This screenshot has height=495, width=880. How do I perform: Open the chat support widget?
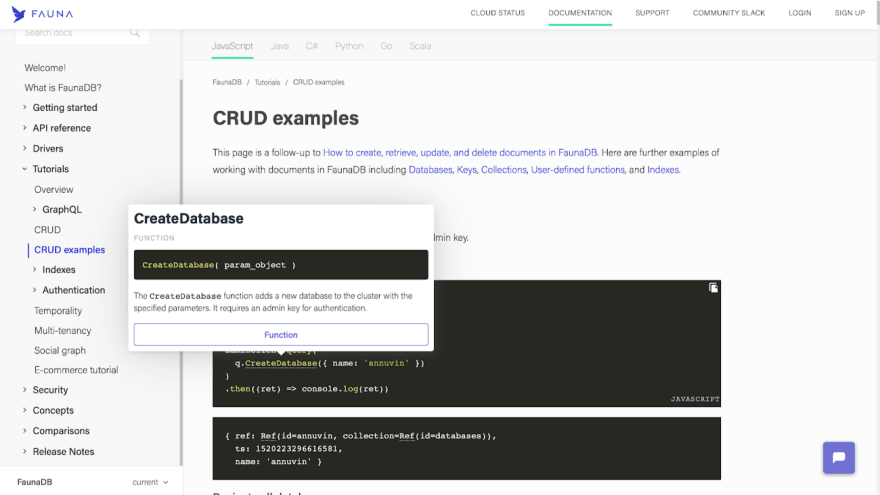838,457
